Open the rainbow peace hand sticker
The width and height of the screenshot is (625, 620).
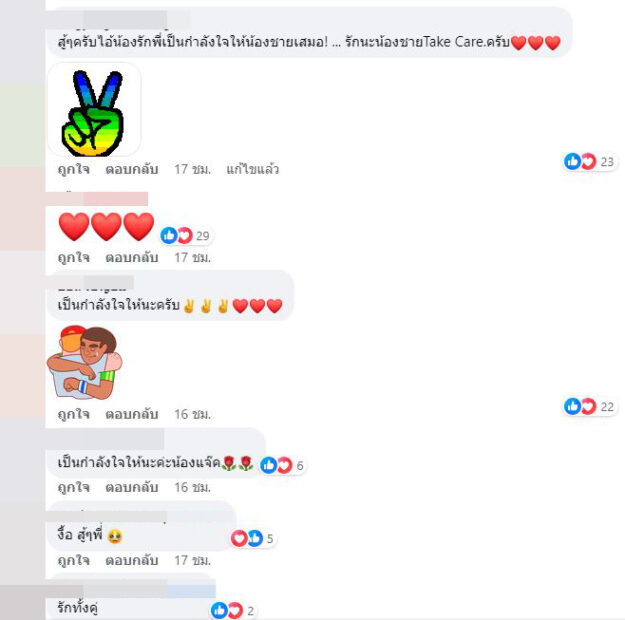[94, 110]
